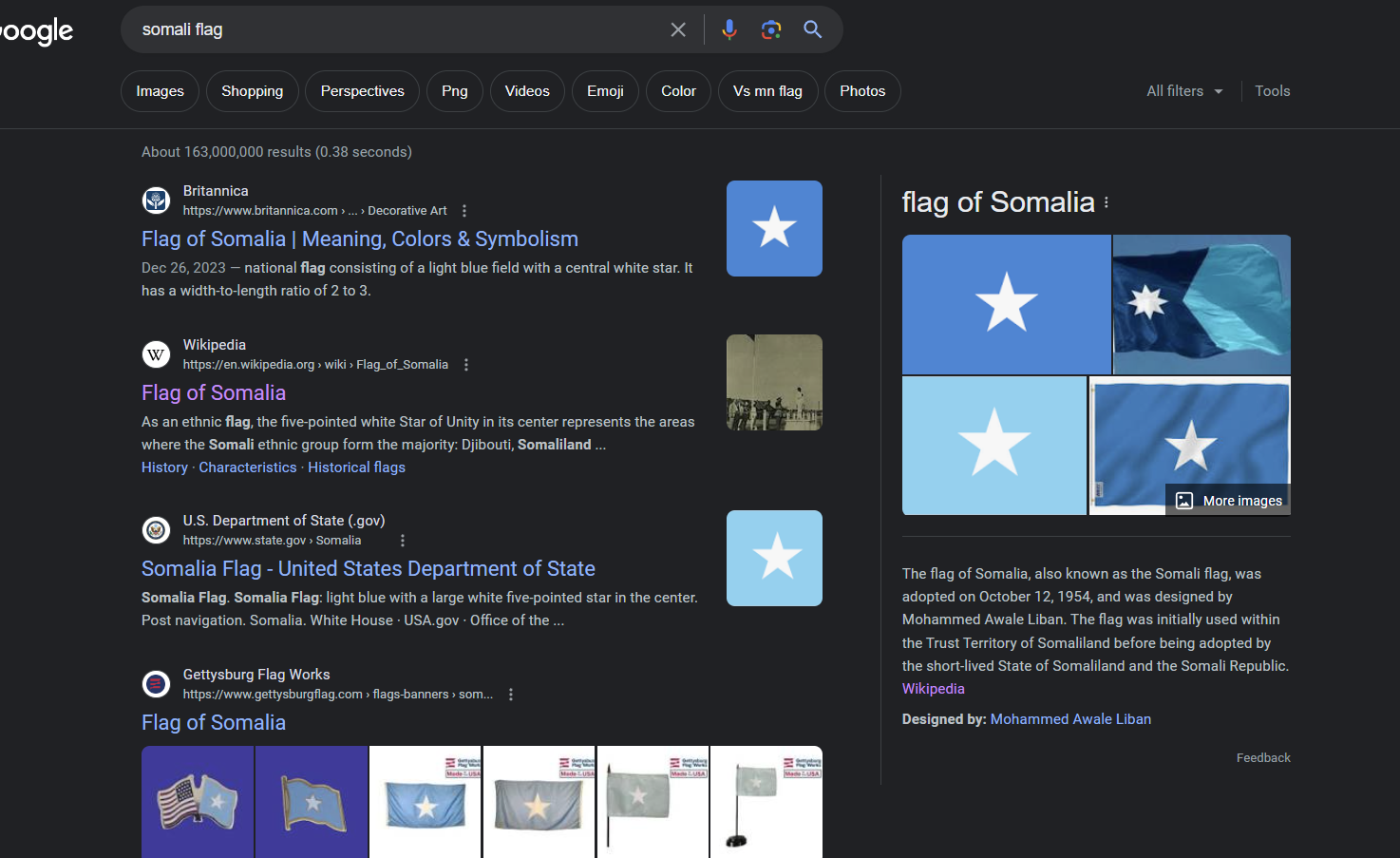This screenshot has width=1400, height=858.
Task: Select the Png filter chip
Action: point(455,91)
